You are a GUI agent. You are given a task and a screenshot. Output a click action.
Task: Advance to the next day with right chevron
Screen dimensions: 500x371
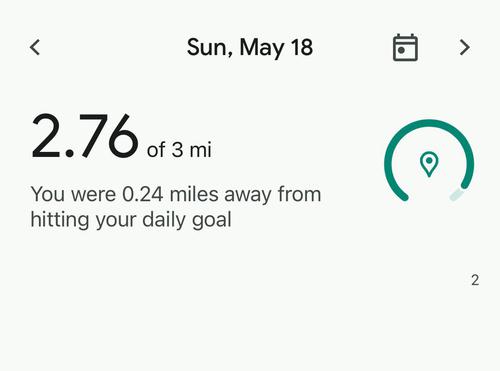coord(465,47)
